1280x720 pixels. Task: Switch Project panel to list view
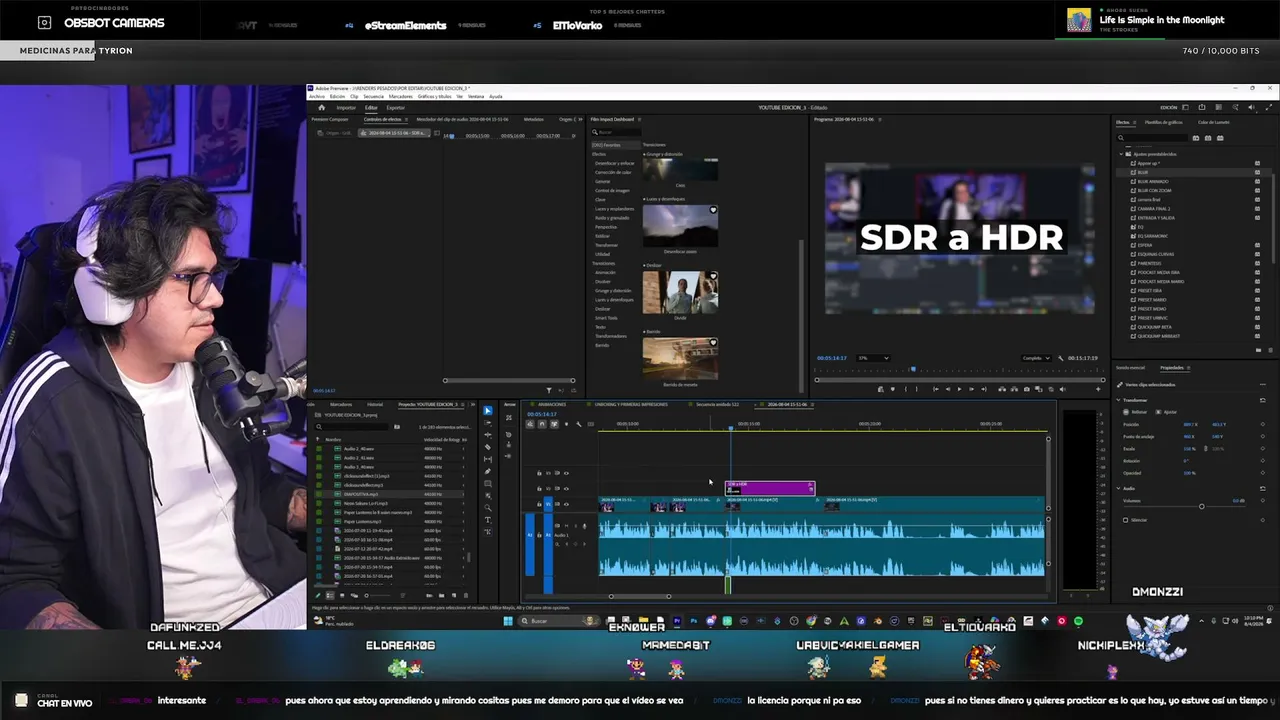pos(330,596)
